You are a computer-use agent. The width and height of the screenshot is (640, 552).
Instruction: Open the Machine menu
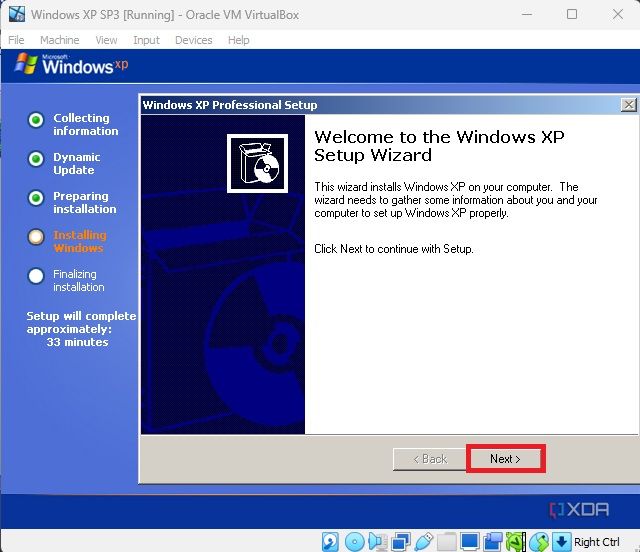pyautogui.click(x=60, y=40)
